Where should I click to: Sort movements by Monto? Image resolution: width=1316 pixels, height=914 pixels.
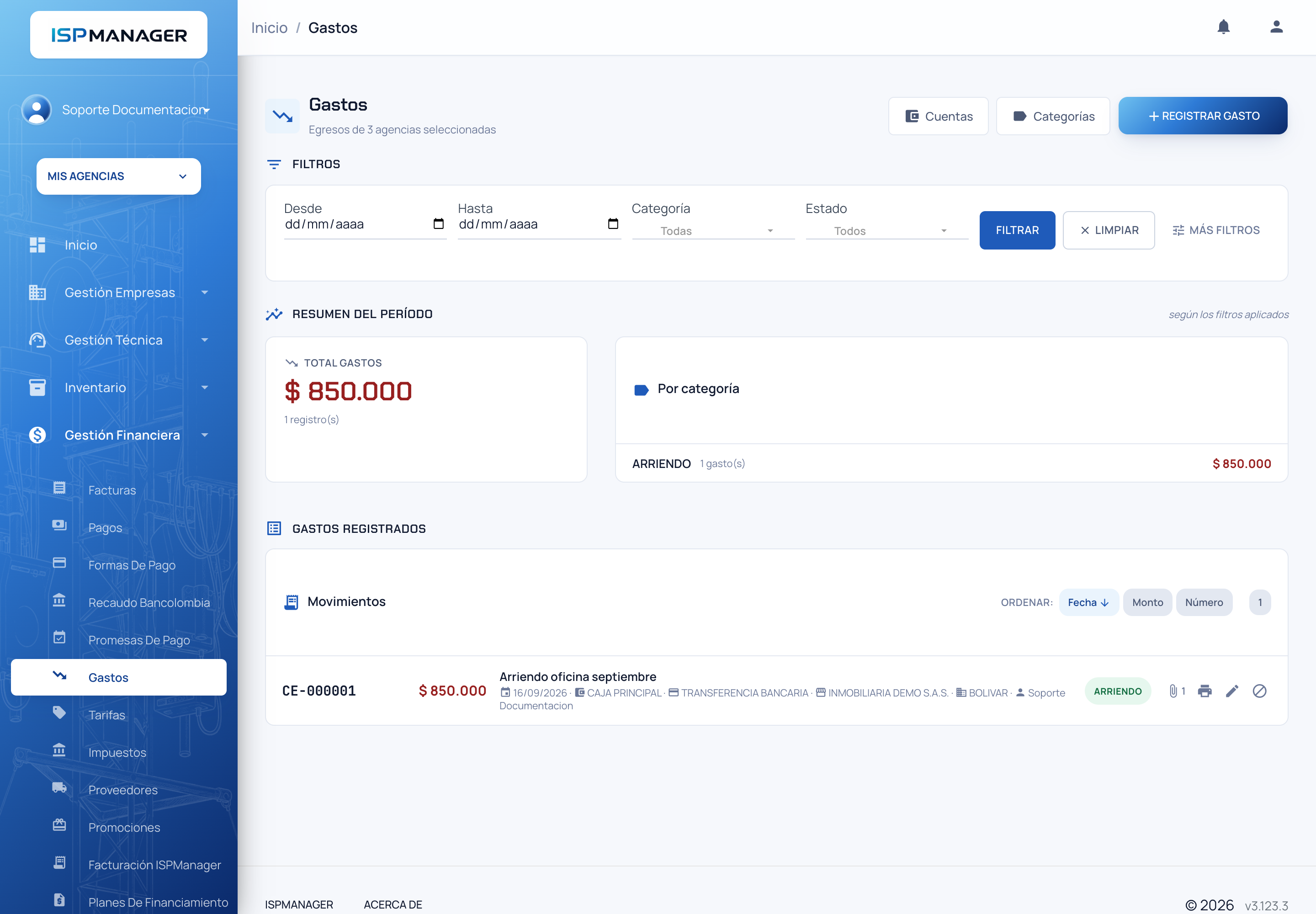click(x=1147, y=602)
